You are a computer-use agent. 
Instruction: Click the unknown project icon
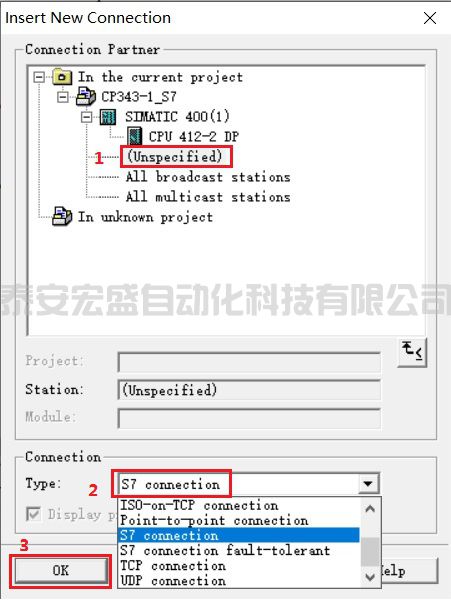tap(62, 217)
